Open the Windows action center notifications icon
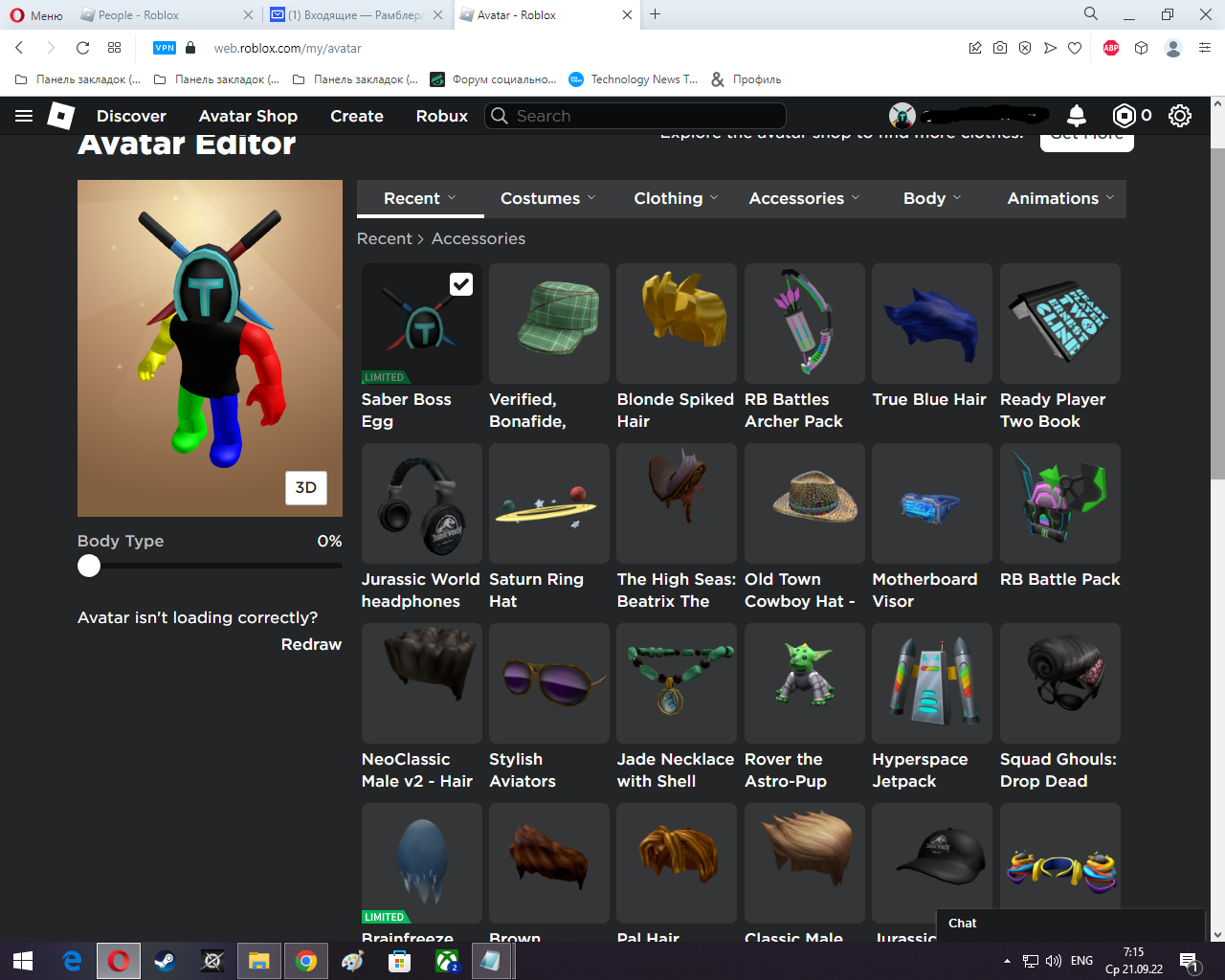Screen dimensions: 1225x980 pyautogui.click(x=1189, y=961)
